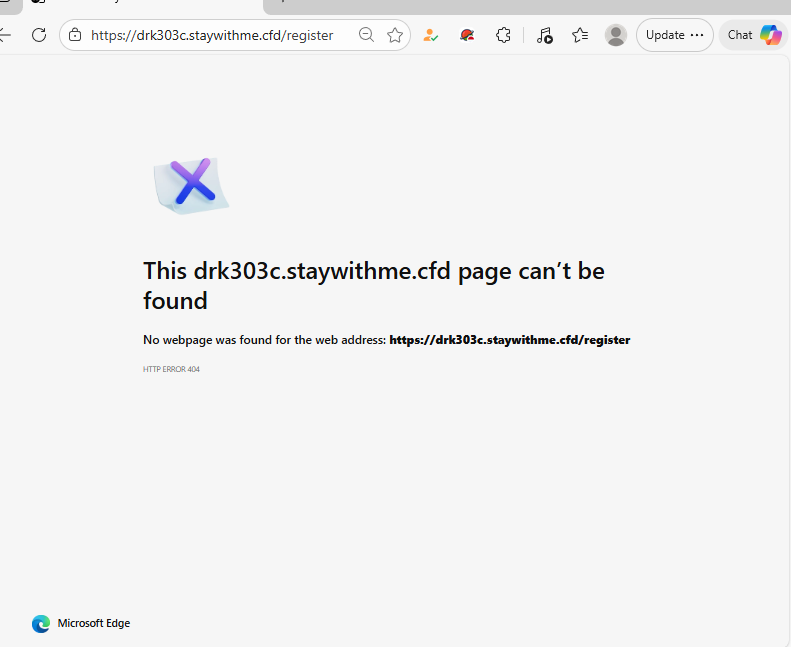Image resolution: width=791 pixels, height=647 pixels.
Task: Click the 'page can't be found' heading
Action: click(x=374, y=285)
